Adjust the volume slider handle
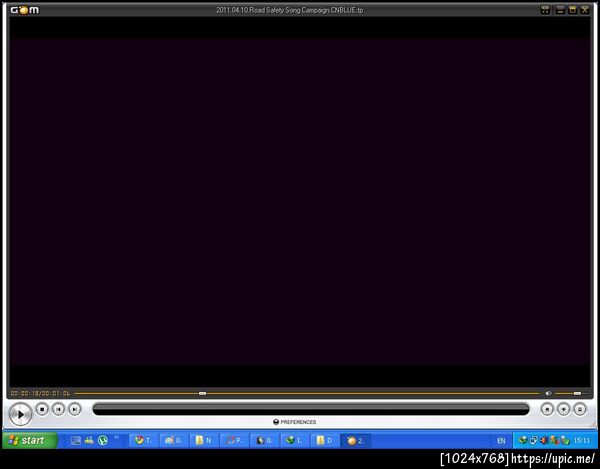The width and height of the screenshot is (600, 469). point(577,393)
